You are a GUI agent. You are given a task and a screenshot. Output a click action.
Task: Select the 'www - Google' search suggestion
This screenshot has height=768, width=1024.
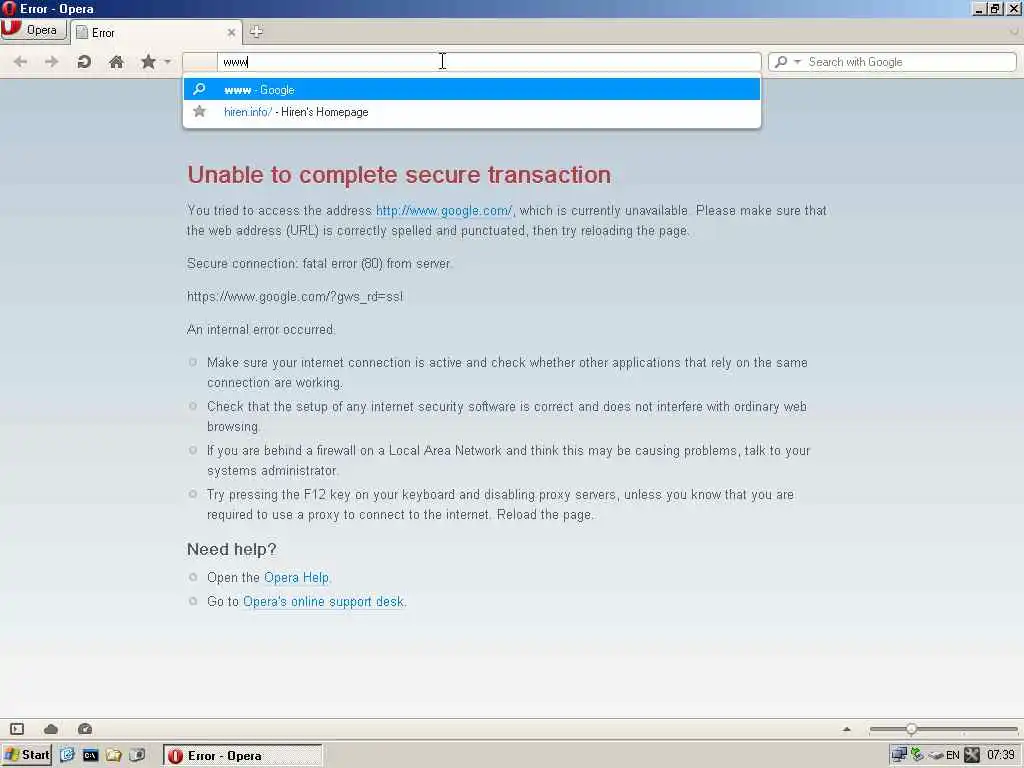(472, 89)
